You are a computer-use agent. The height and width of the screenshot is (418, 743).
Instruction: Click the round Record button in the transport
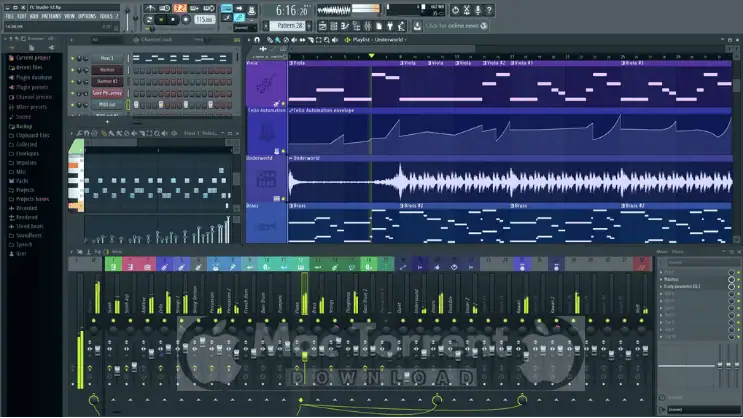(x=186, y=19)
